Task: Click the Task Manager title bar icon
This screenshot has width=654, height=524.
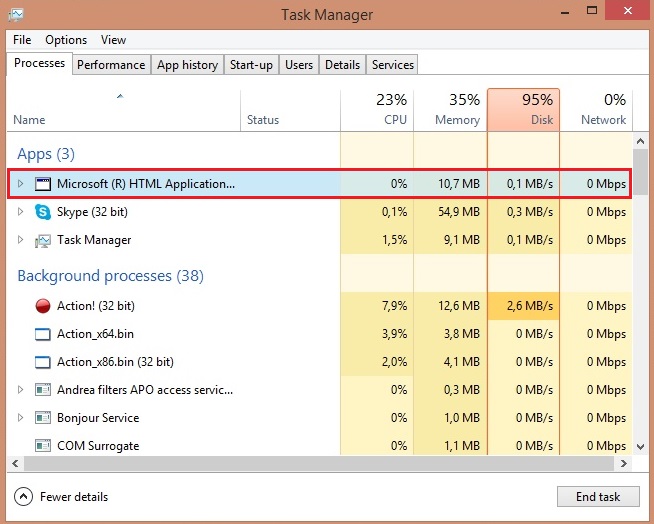Action: coord(15,15)
